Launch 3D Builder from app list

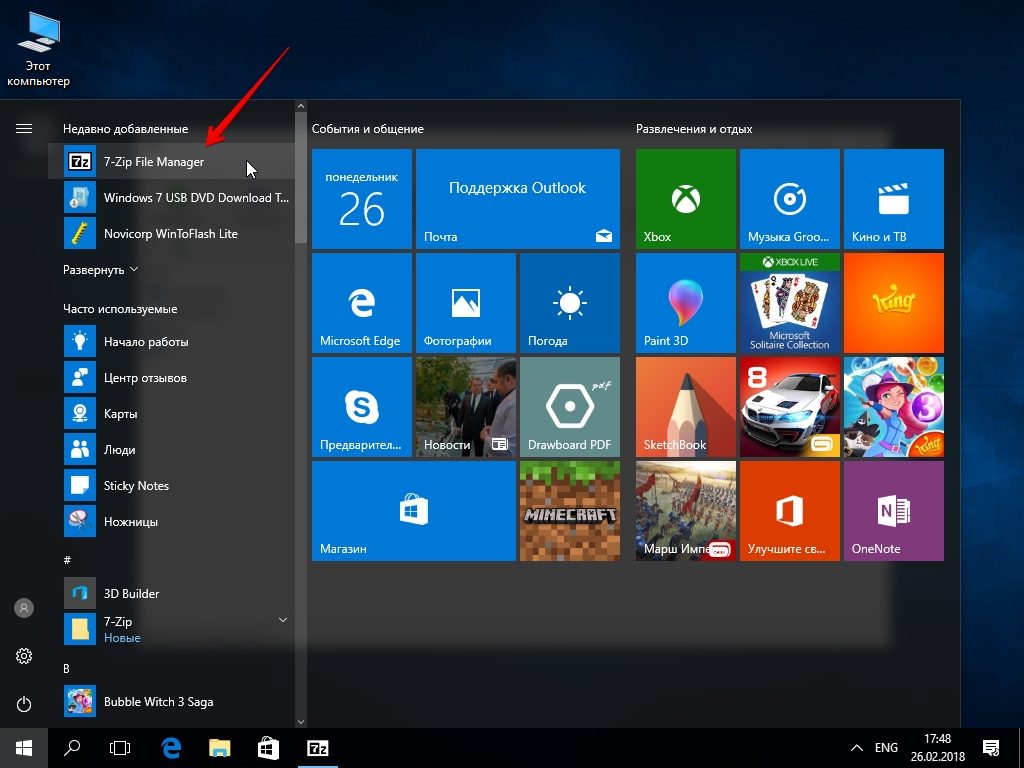(171, 593)
